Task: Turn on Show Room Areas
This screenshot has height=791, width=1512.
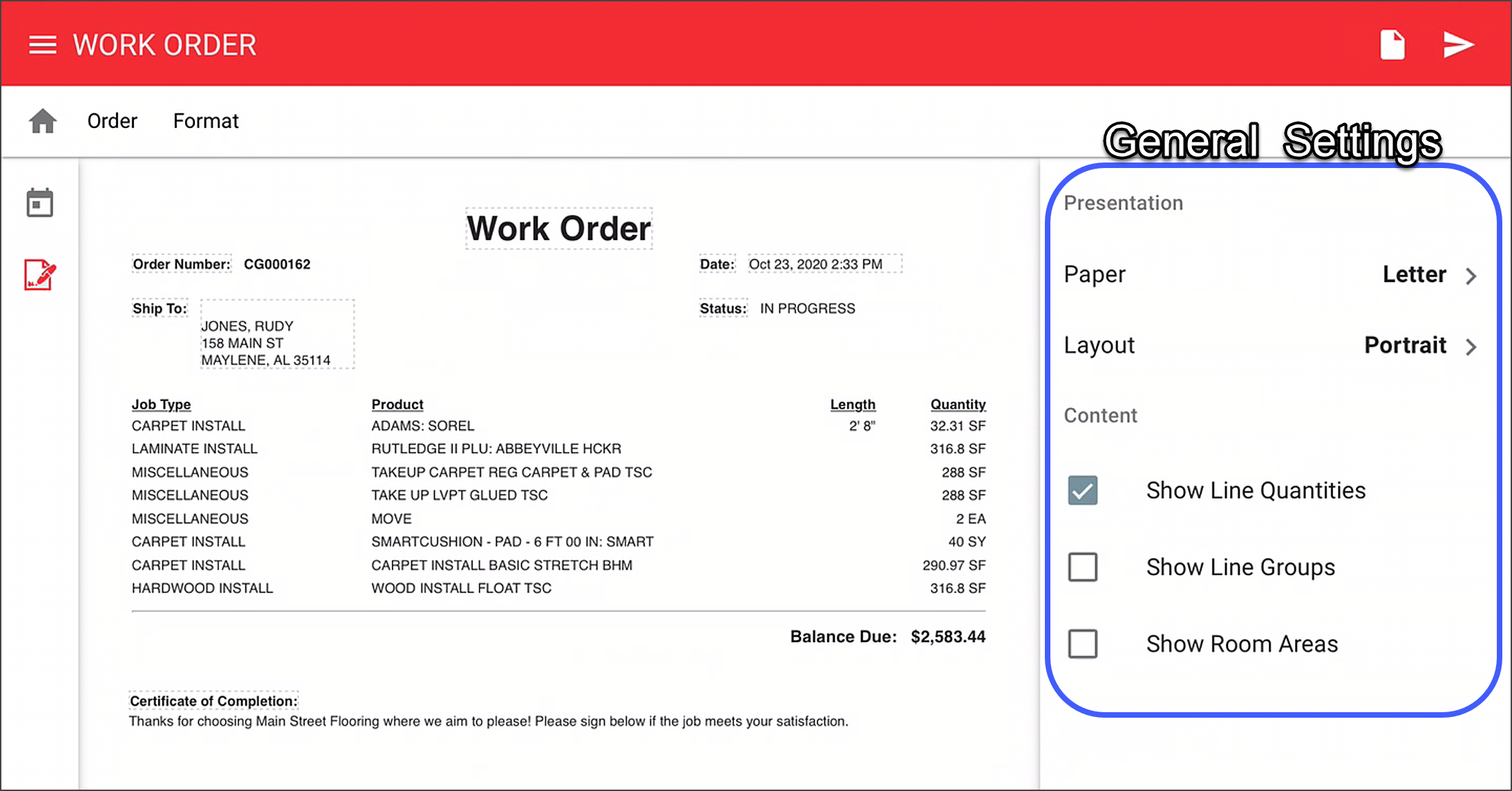Action: [1083, 644]
